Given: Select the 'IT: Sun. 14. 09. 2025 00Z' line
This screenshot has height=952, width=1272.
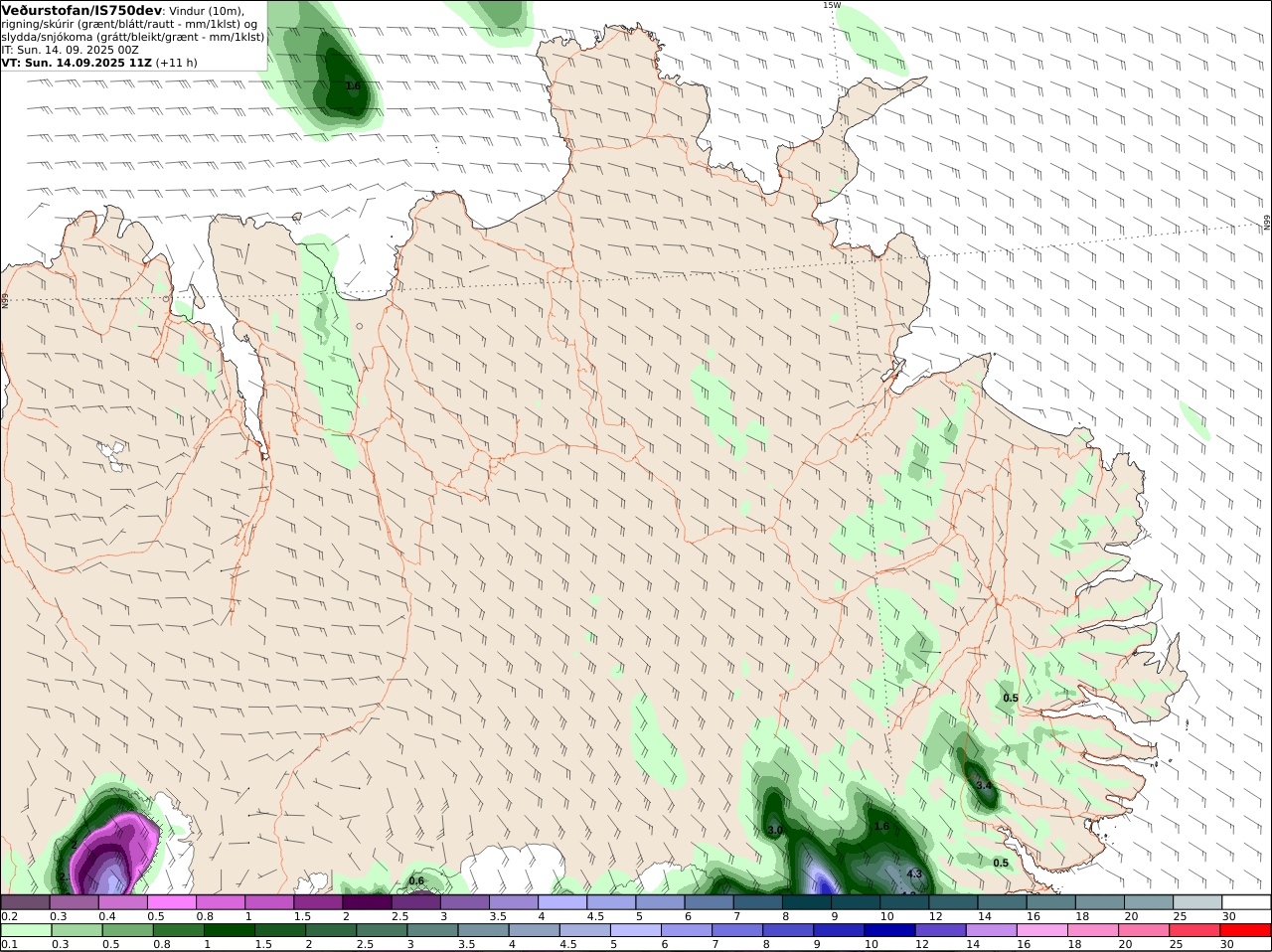Looking at the screenshot, I should [x=71, y=50].
